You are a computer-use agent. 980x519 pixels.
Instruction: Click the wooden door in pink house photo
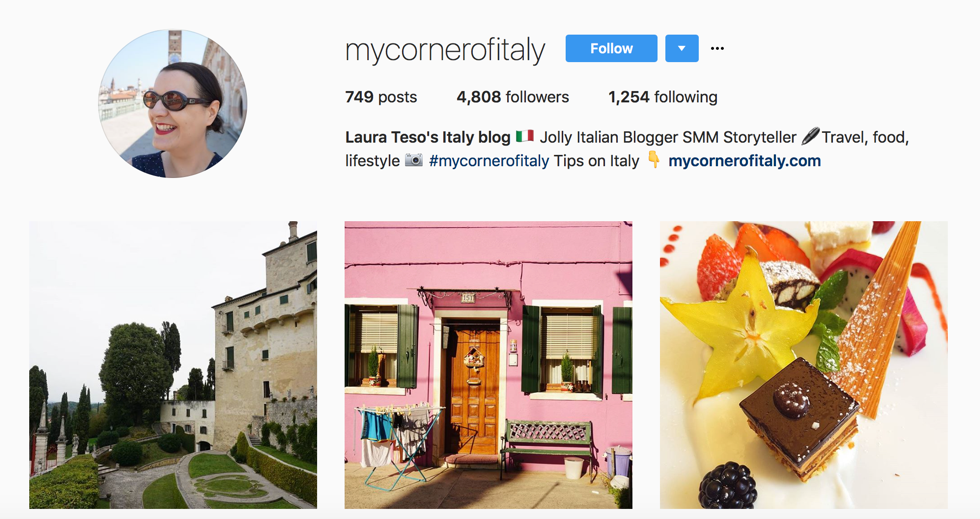pos(473,388)
